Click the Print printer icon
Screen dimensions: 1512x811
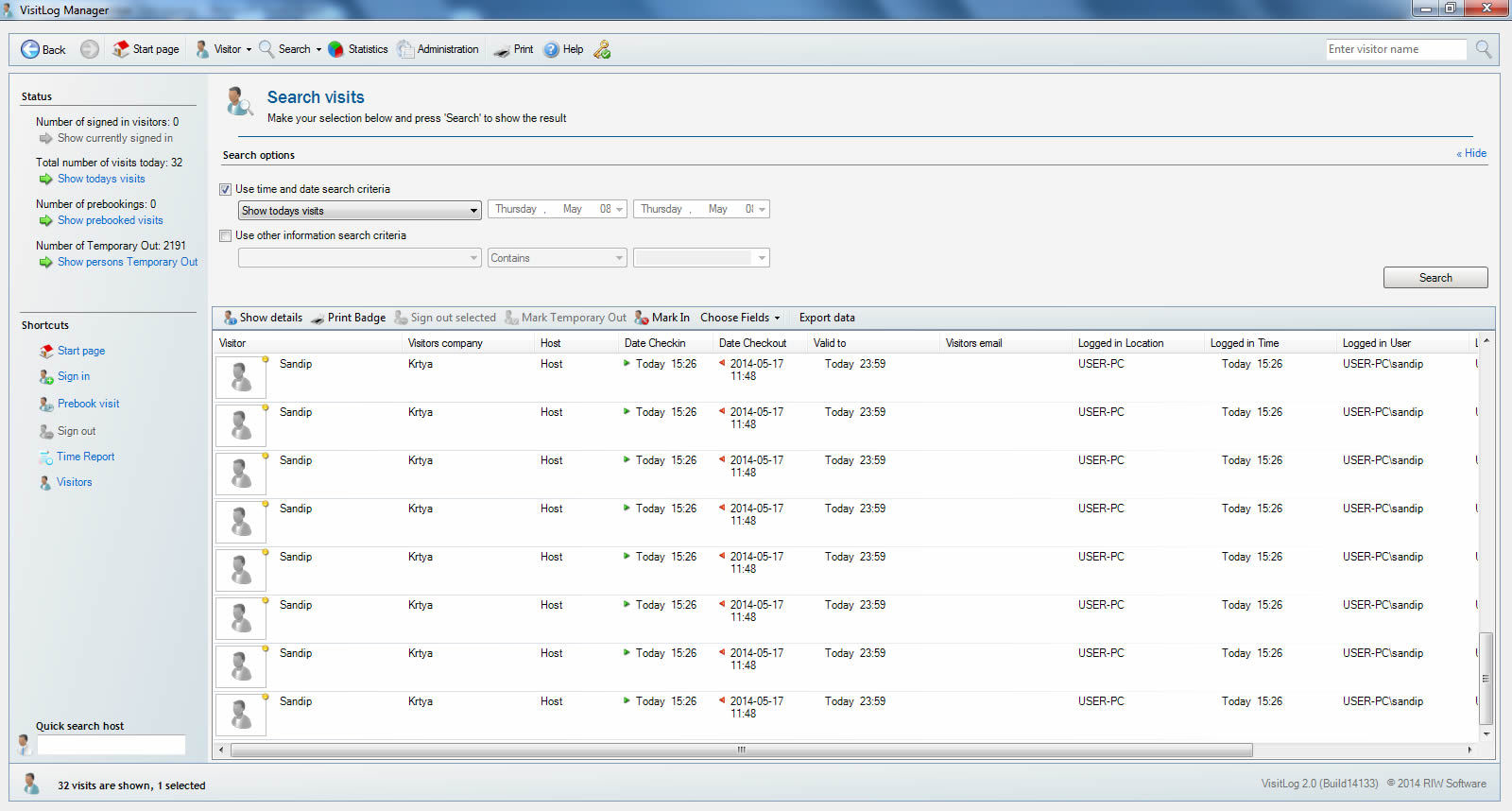[x=503, y=50]
